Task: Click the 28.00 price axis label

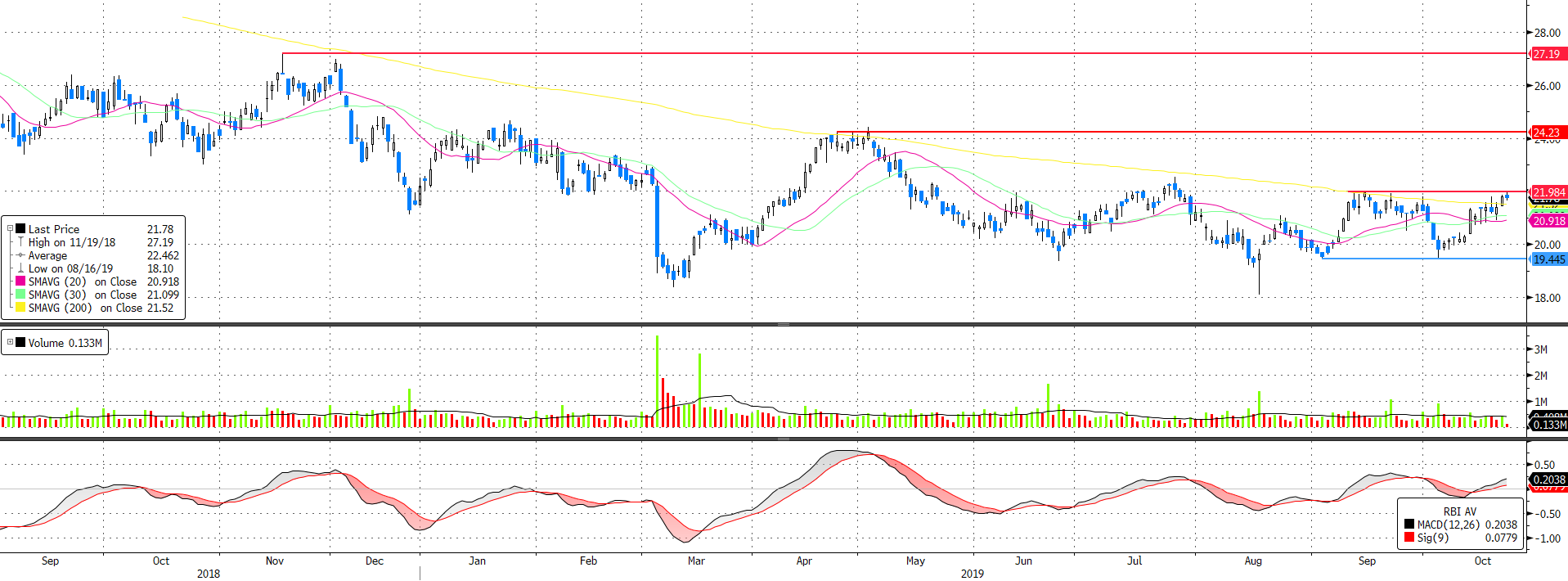Action: pyautogui.click(x=1548, y=33)
